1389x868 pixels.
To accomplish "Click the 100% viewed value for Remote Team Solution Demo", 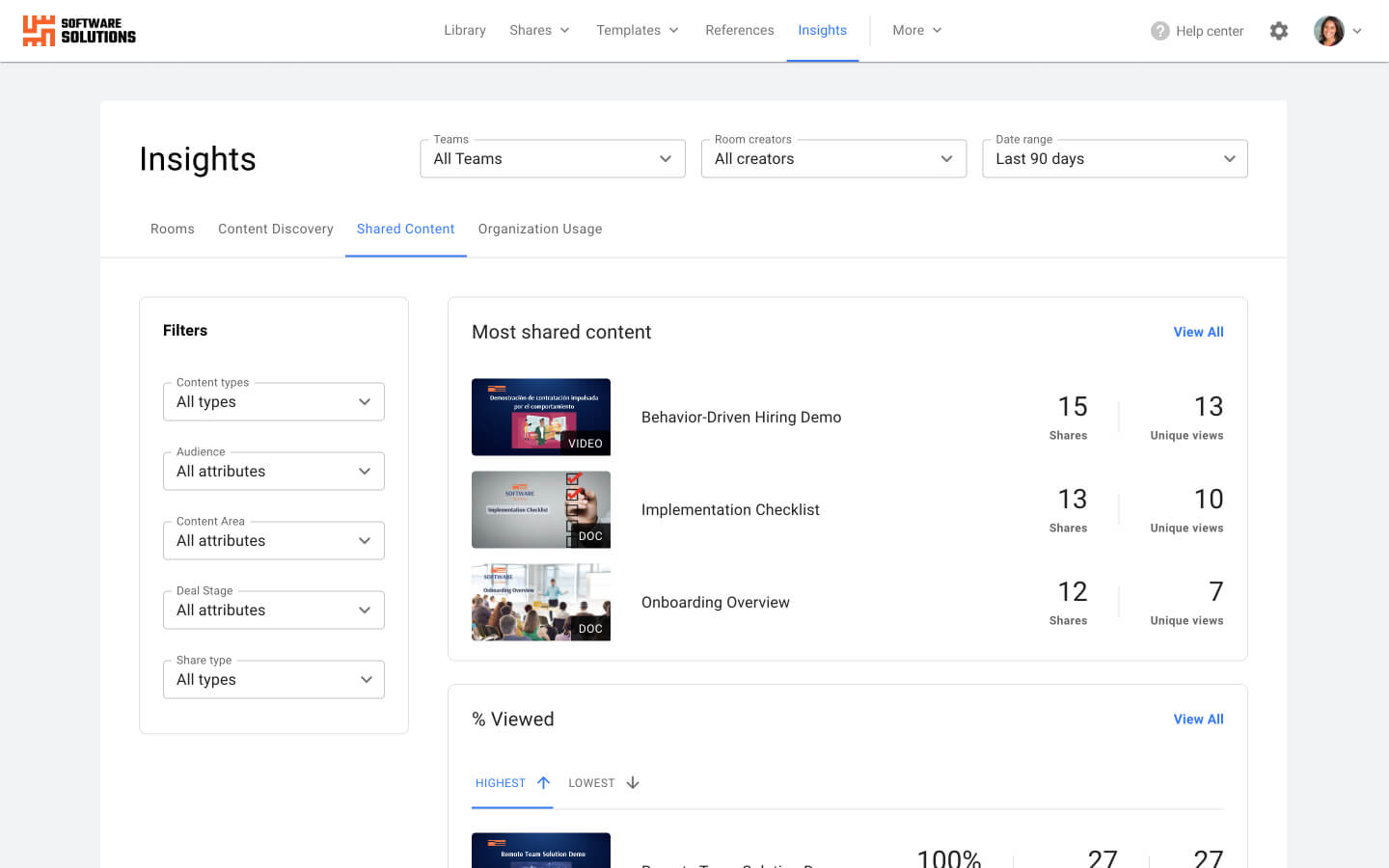I will click(x=949, y=856).
